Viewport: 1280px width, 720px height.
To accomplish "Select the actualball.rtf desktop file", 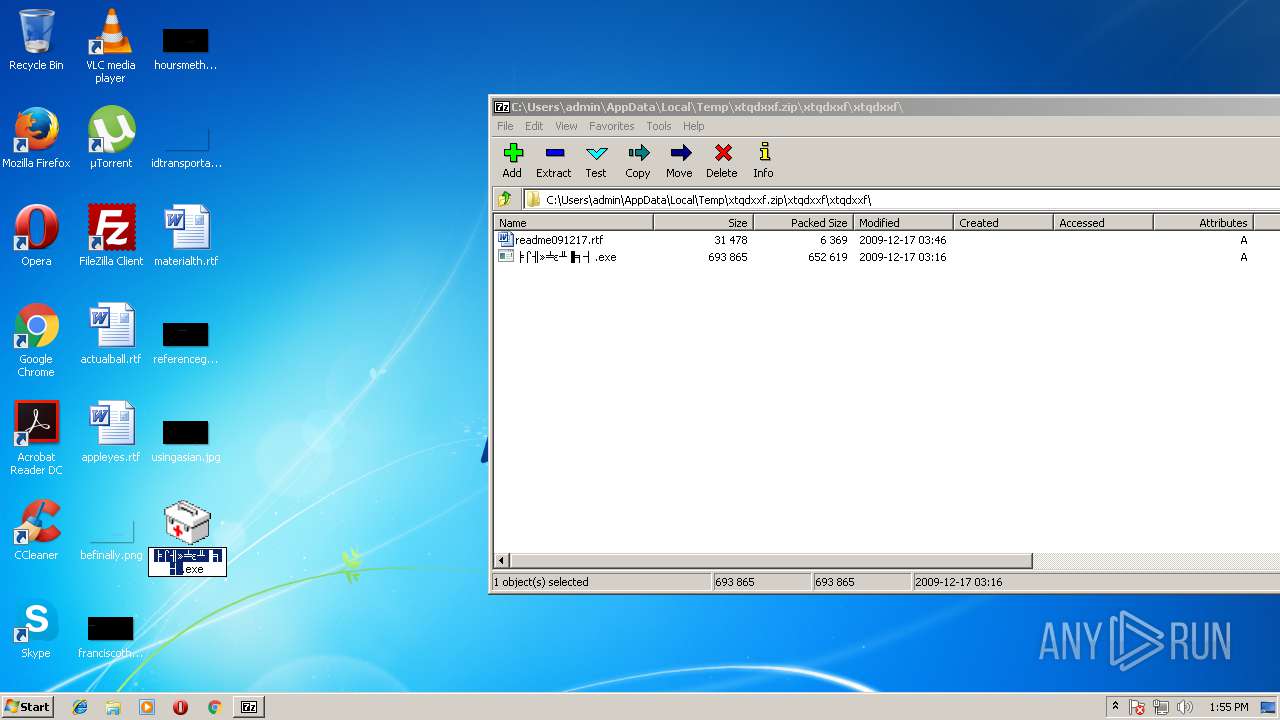I will tap(111, 334).
